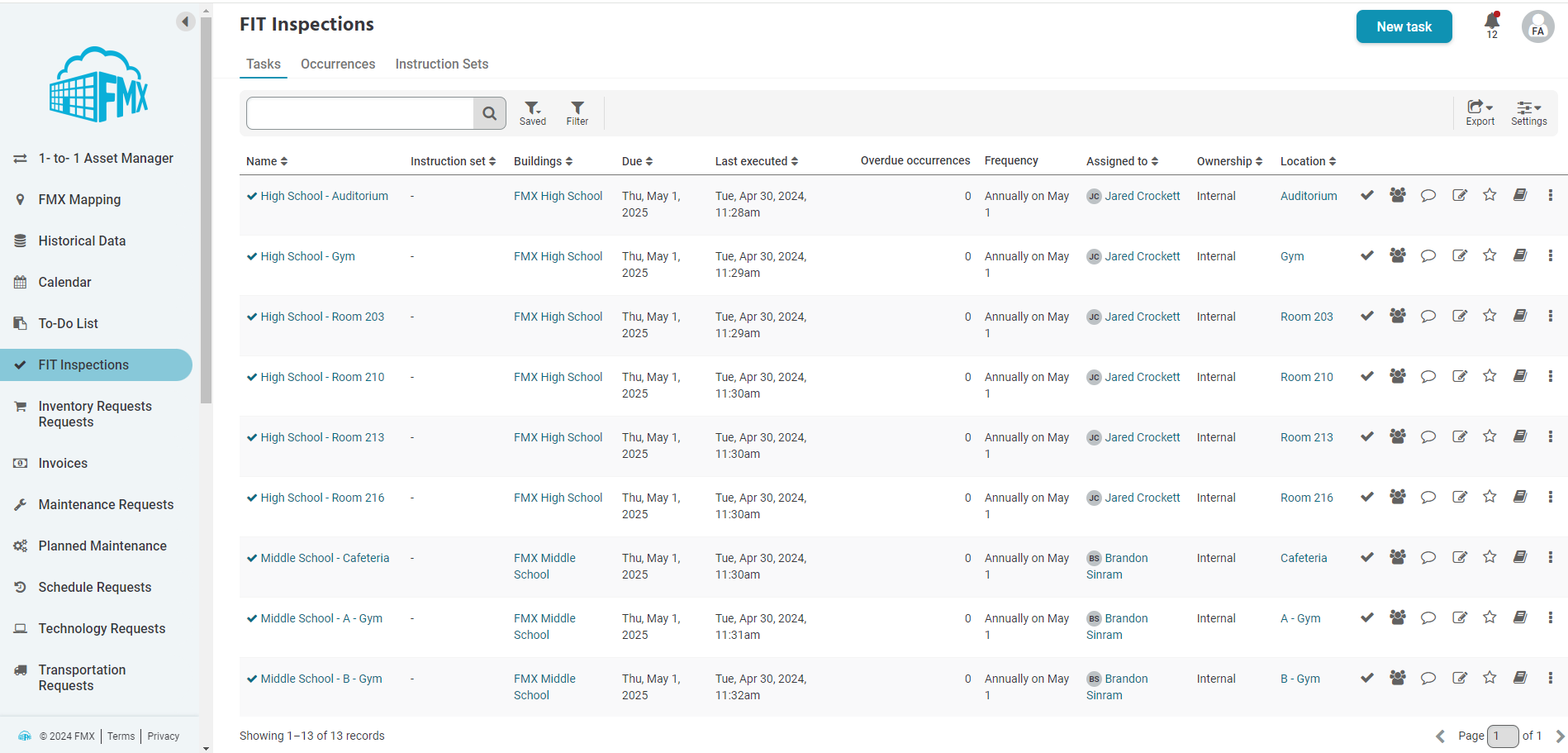Viewport: 1568px width, 753px height.
Task: Open the Settings dropdown
Action: pyautogui.click(x=1528, y=113)
